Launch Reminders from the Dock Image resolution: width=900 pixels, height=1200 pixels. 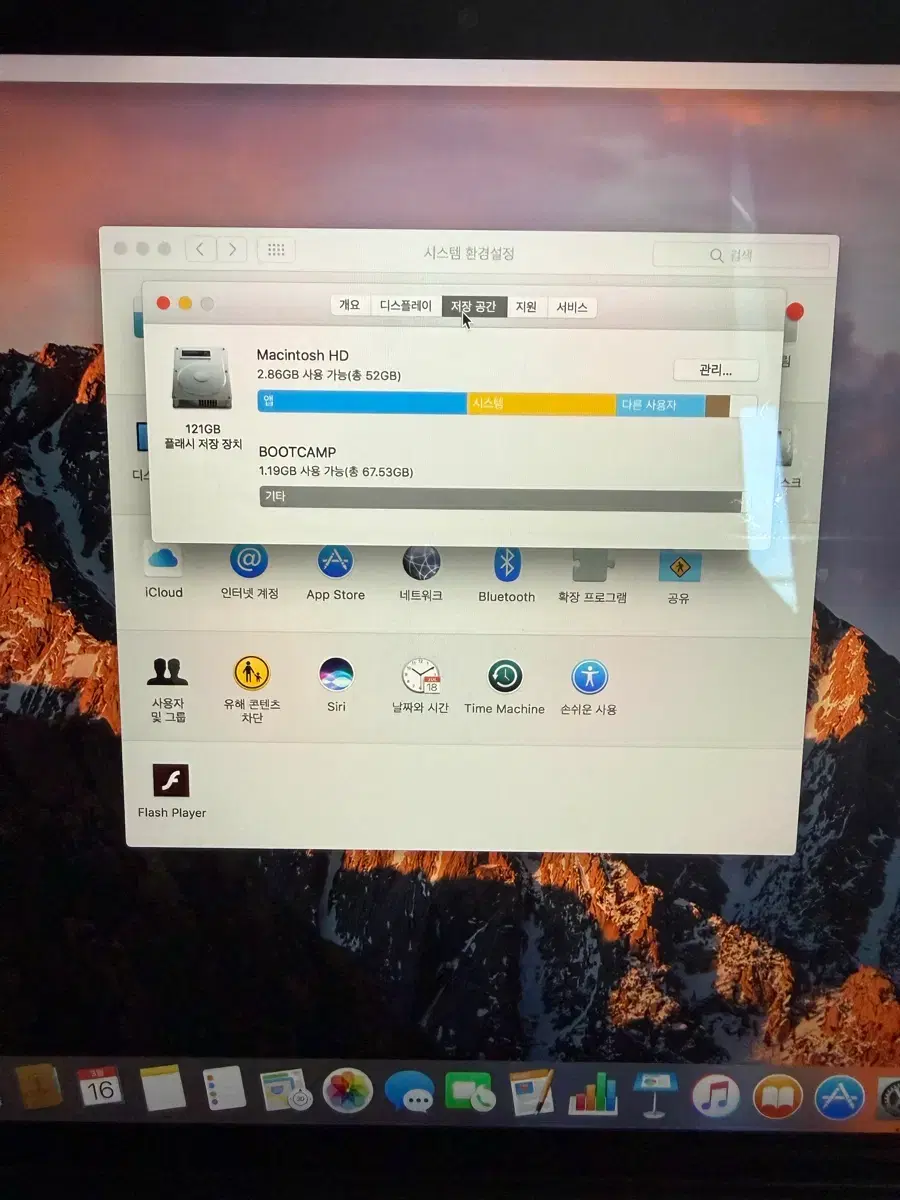pyautogui.click(x=224, y=1089)
